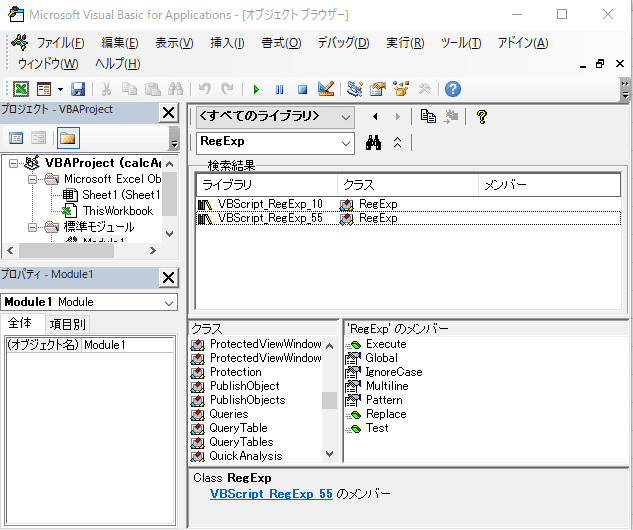Select Protection in the classes list
Screen dimensions: 633x530
(x=236, y=372)
